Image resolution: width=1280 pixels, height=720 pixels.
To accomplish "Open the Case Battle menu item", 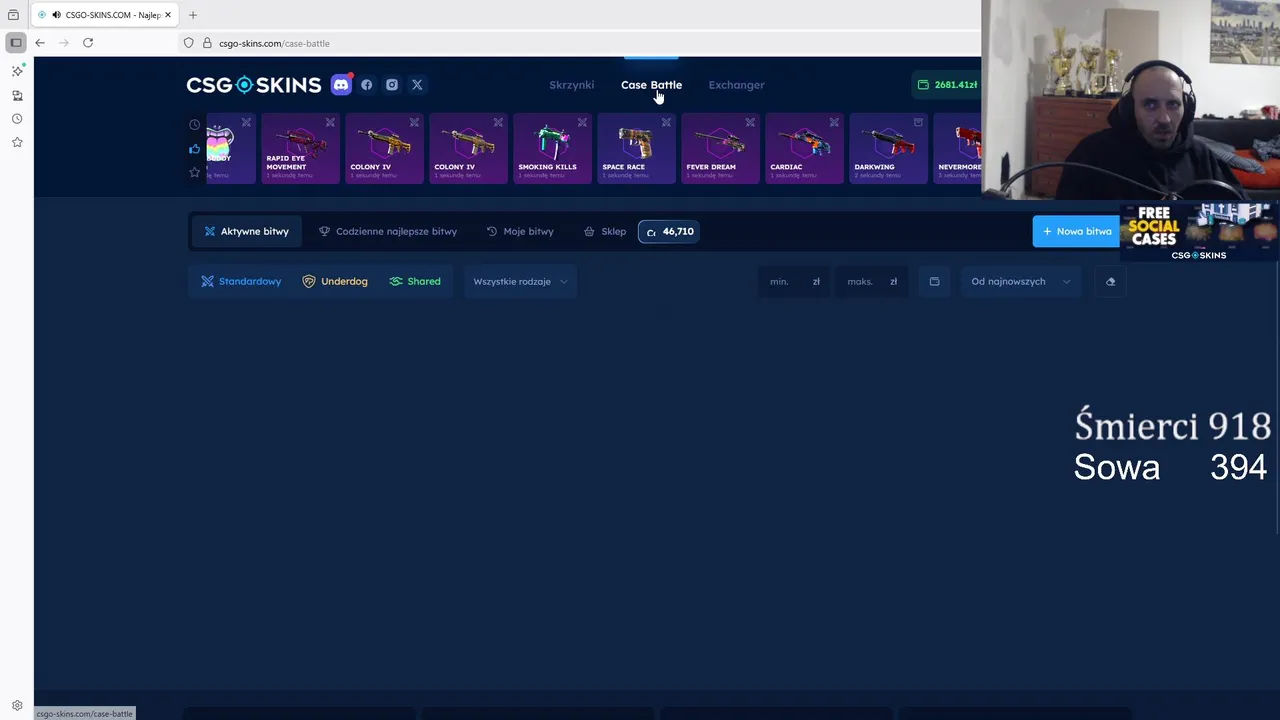I will (651, 85).
